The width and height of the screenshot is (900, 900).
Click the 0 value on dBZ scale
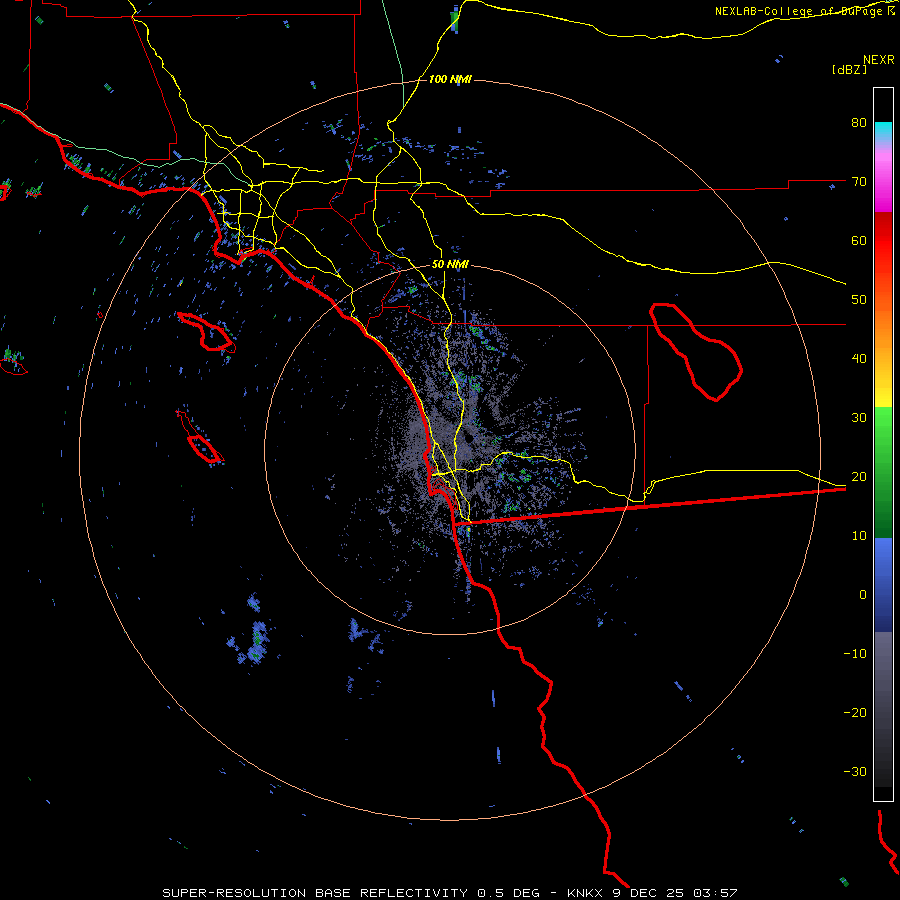[x=863, y=595]
